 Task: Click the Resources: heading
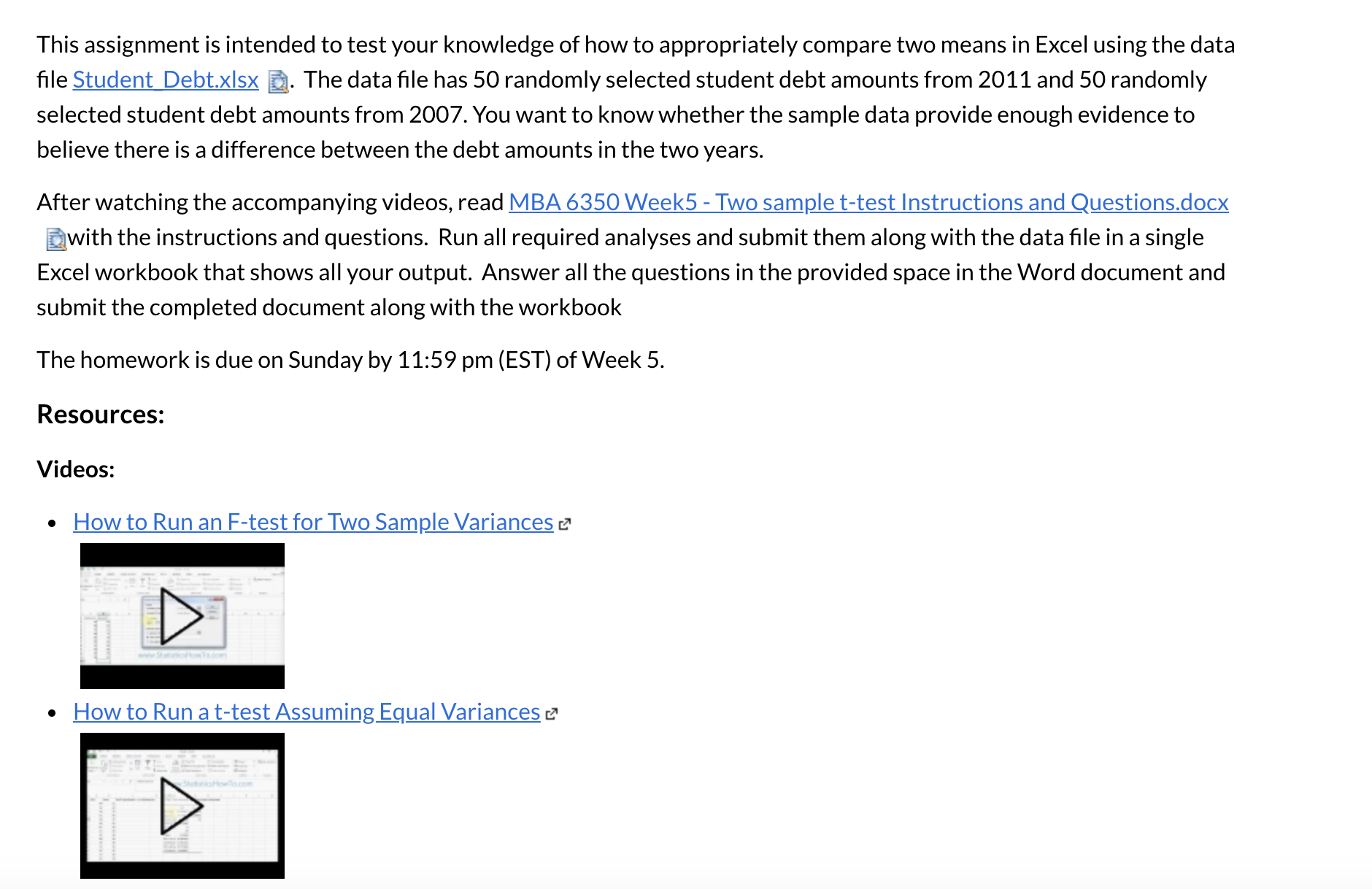(x=101, y=415)
